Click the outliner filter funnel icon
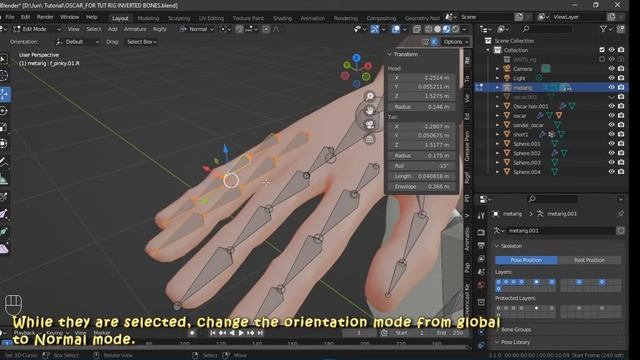 click(x=603, y=29)
